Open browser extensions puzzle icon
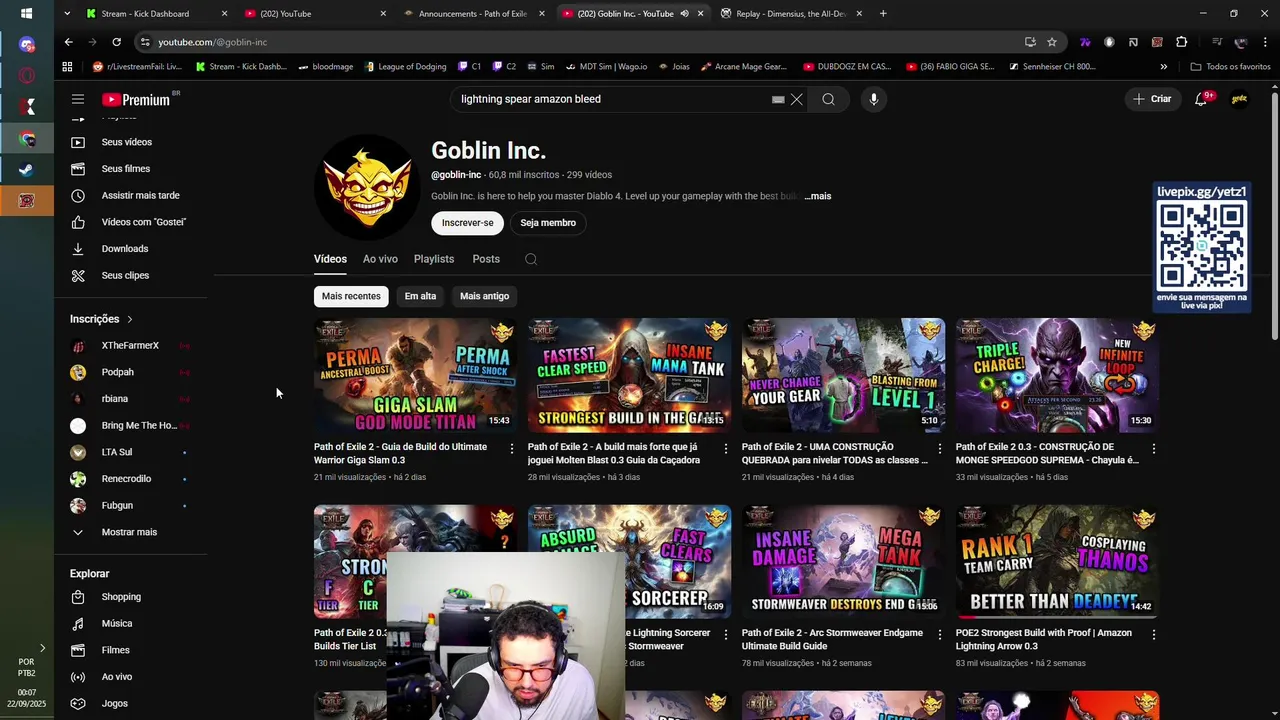The height and width of the screenshot is (720, 1280). pyautogui.click(x=1181, y=42)
